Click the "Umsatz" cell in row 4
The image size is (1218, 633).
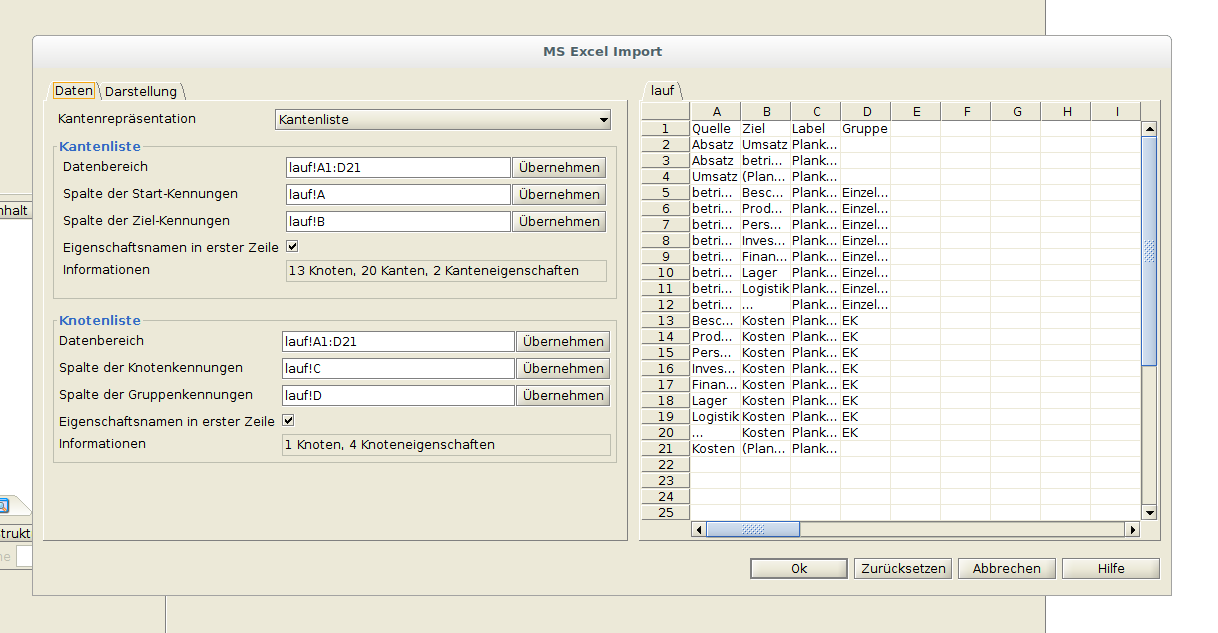pyautogui.click(x=716, y=176)
